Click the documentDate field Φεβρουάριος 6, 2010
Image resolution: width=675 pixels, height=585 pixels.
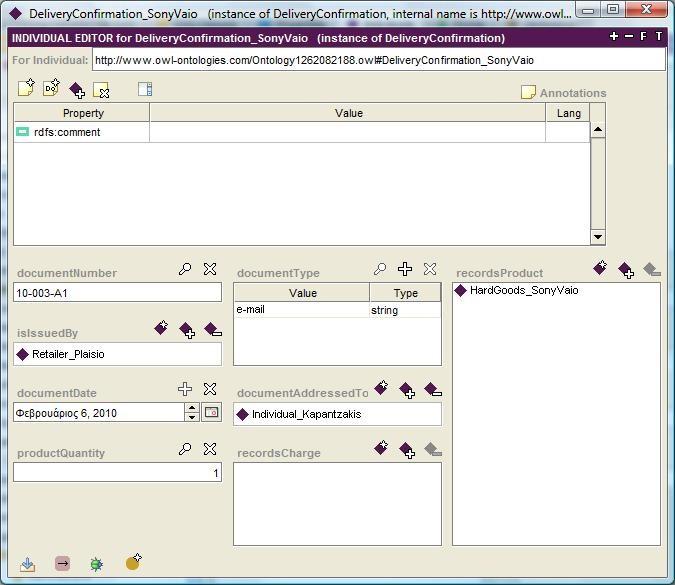(x=99, y=413)
